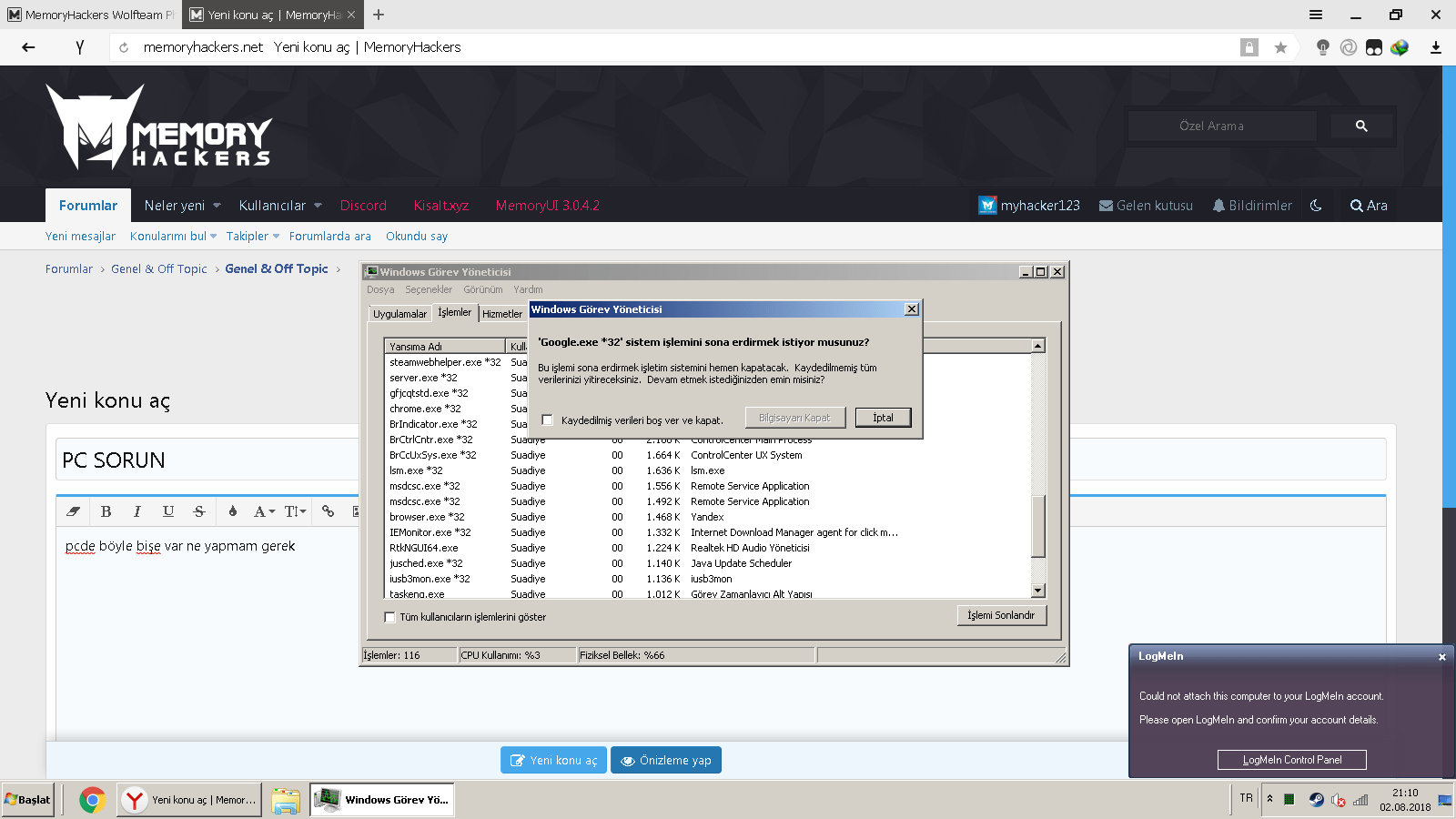Click the Task Manager list scroll-up arrow

[1037, 346]
